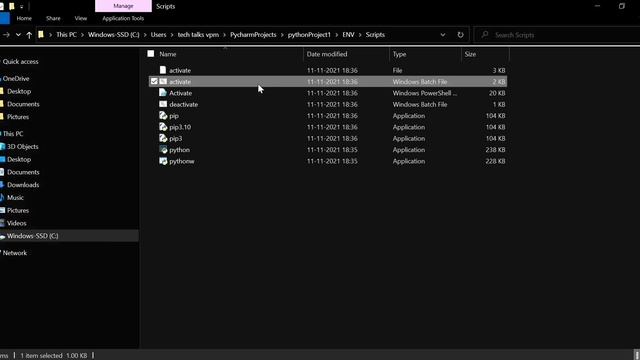
Task: Click the forward navigation arrow
Action: pos(6,35)
